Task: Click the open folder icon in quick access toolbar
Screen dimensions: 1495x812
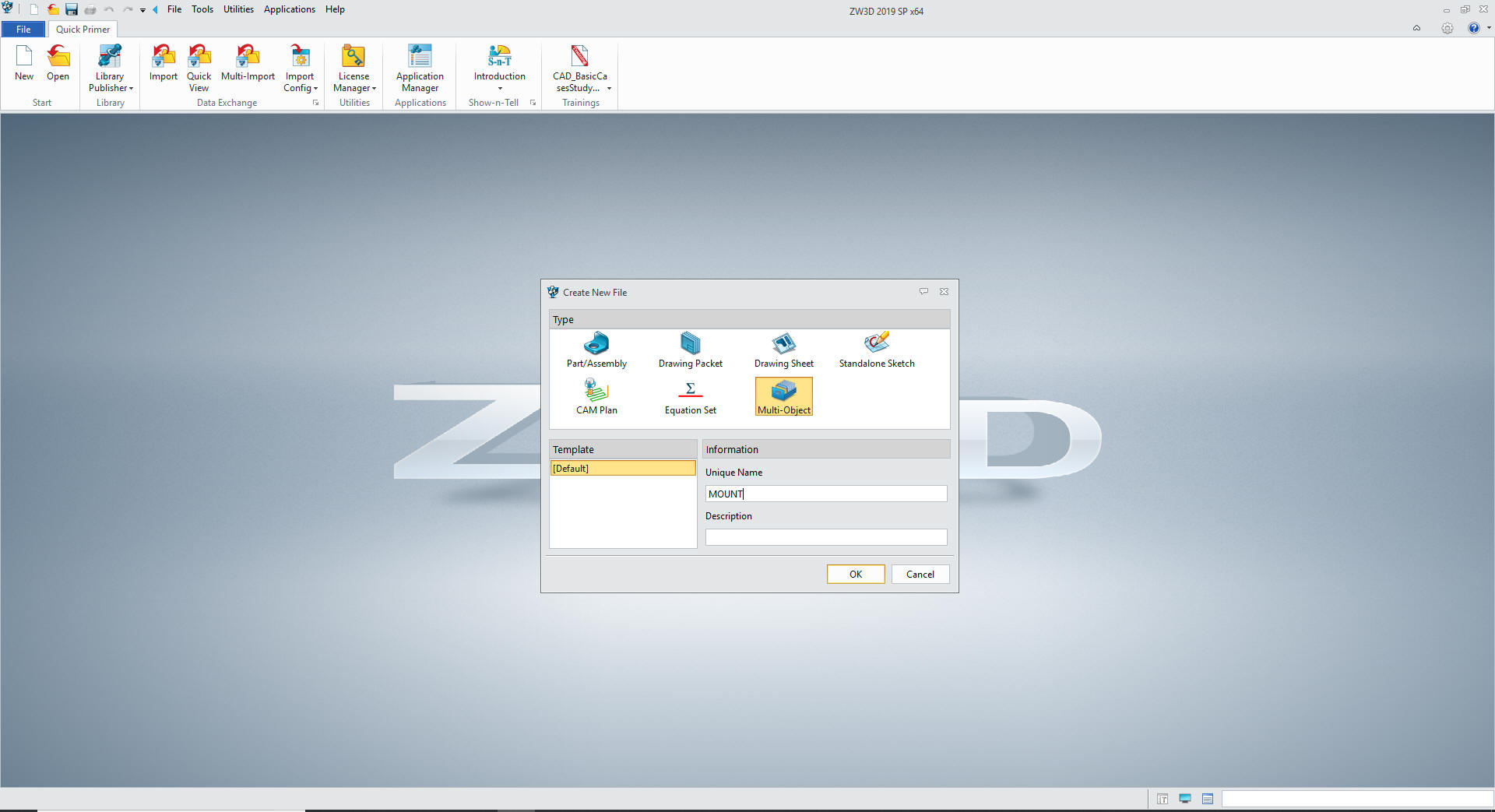Action: pos(53,9)
